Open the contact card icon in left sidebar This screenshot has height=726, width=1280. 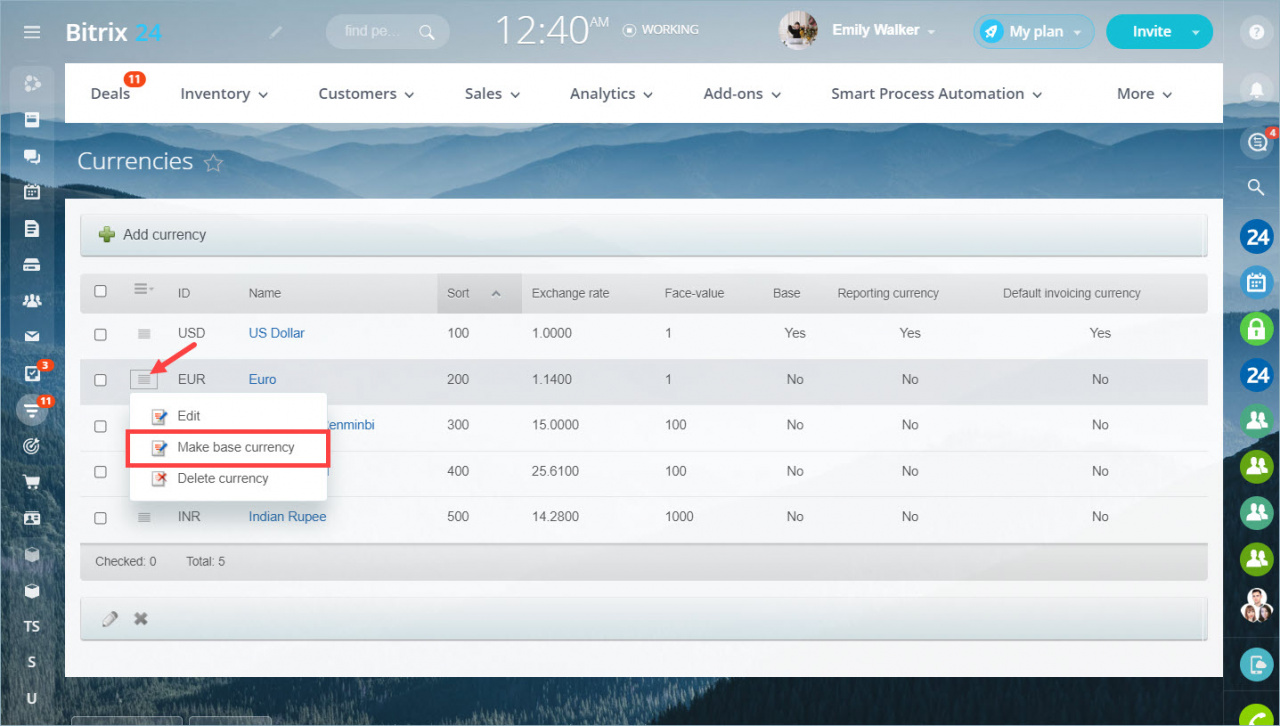coord(32,518)
